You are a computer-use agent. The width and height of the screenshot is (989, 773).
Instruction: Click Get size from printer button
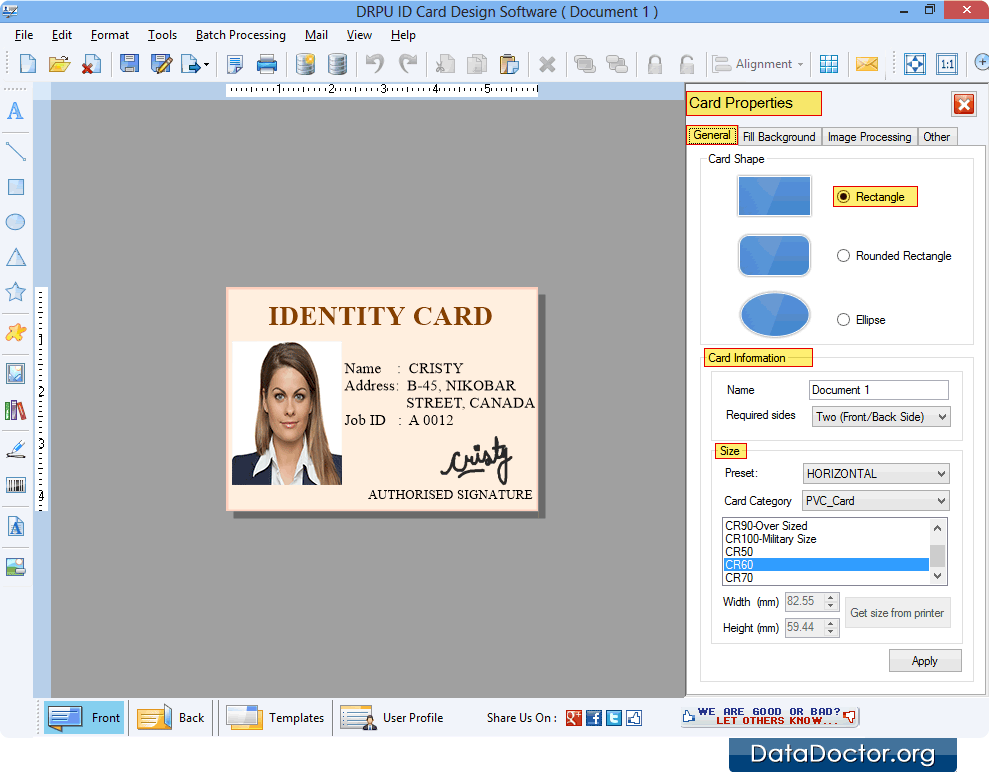pyautogui.click(x=897, y=613)
